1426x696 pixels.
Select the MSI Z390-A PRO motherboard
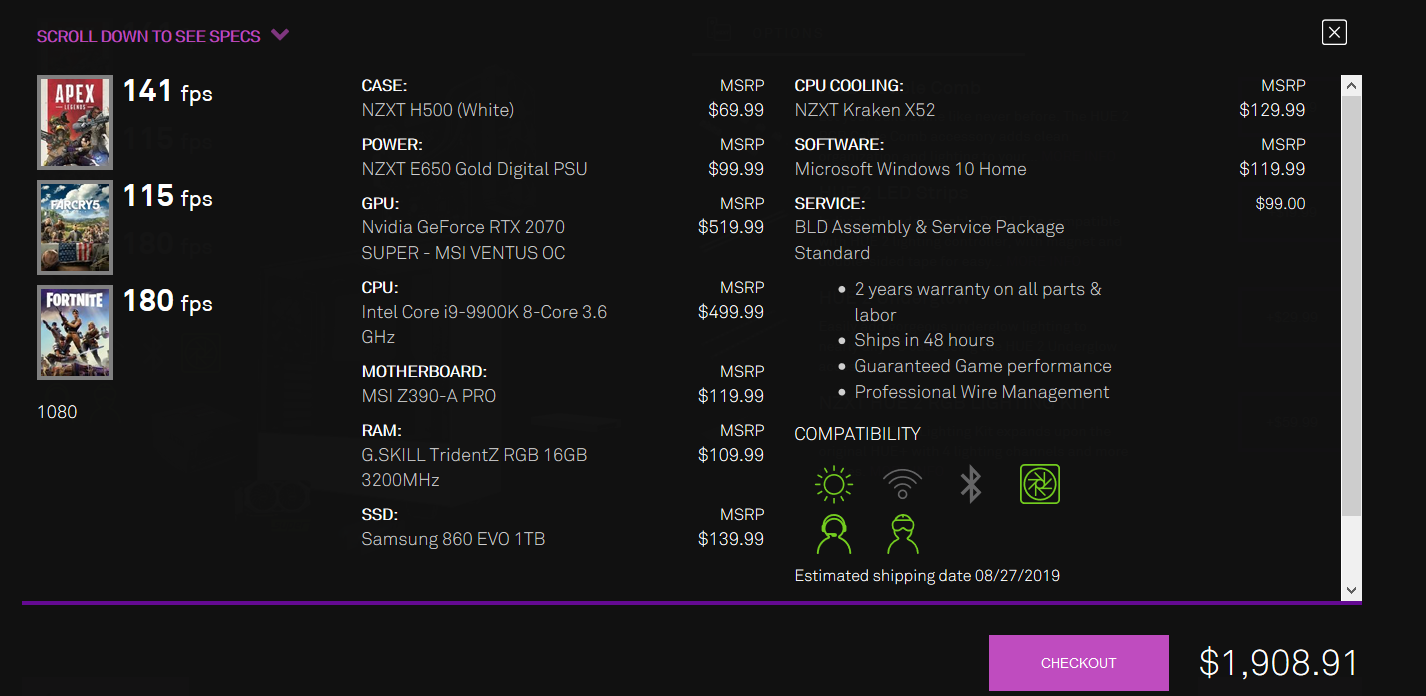429,396
